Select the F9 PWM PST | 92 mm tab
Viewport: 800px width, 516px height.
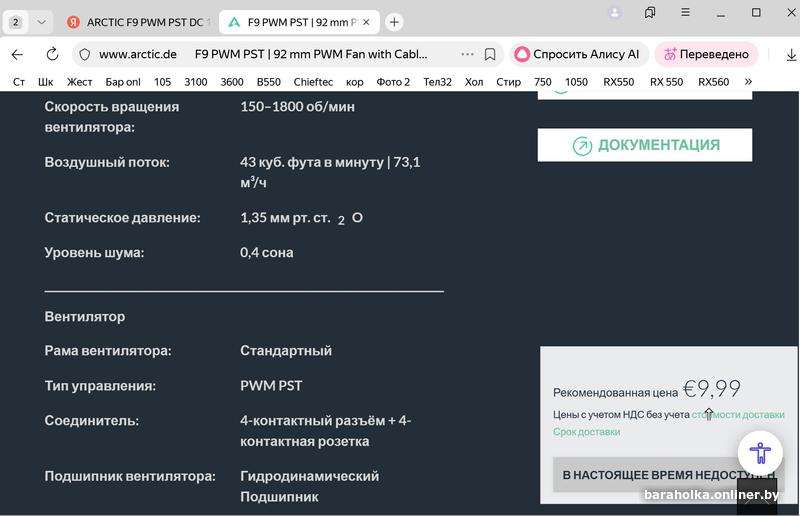click(x=299, y=22)
